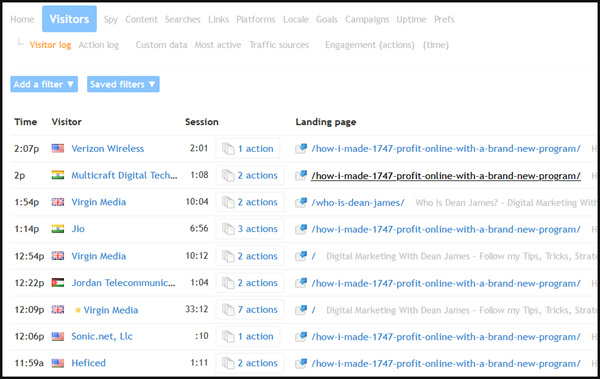Click 1 action button for Sonic.net visitor
The image size is (600, 380).
[248, 336]
